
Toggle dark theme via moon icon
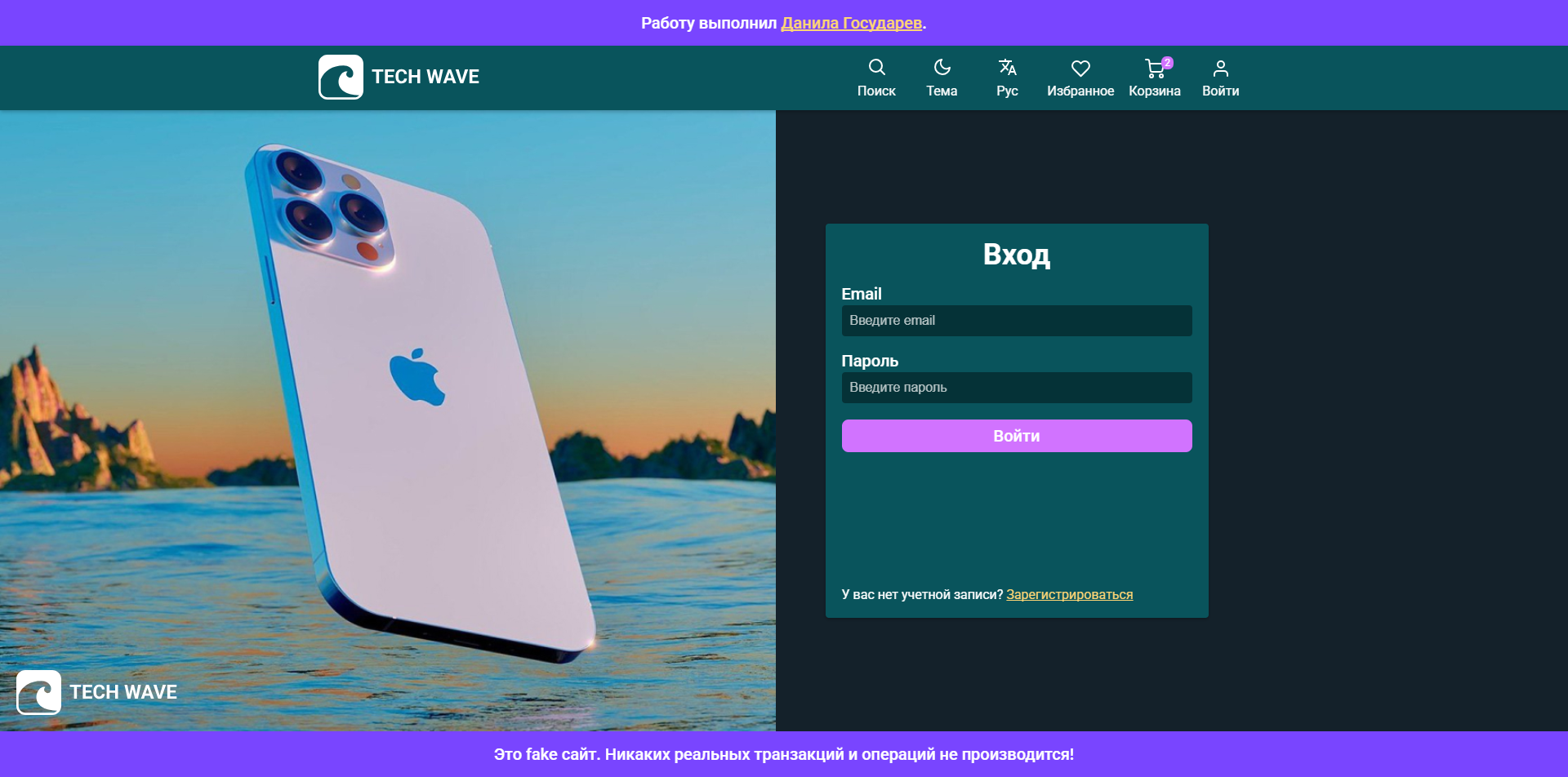(942, 67)
